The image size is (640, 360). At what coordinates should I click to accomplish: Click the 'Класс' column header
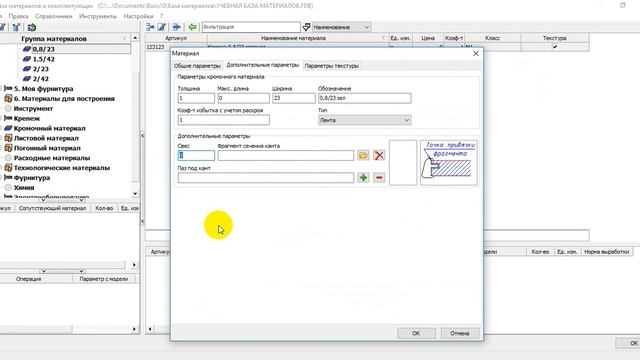point(492,38)
